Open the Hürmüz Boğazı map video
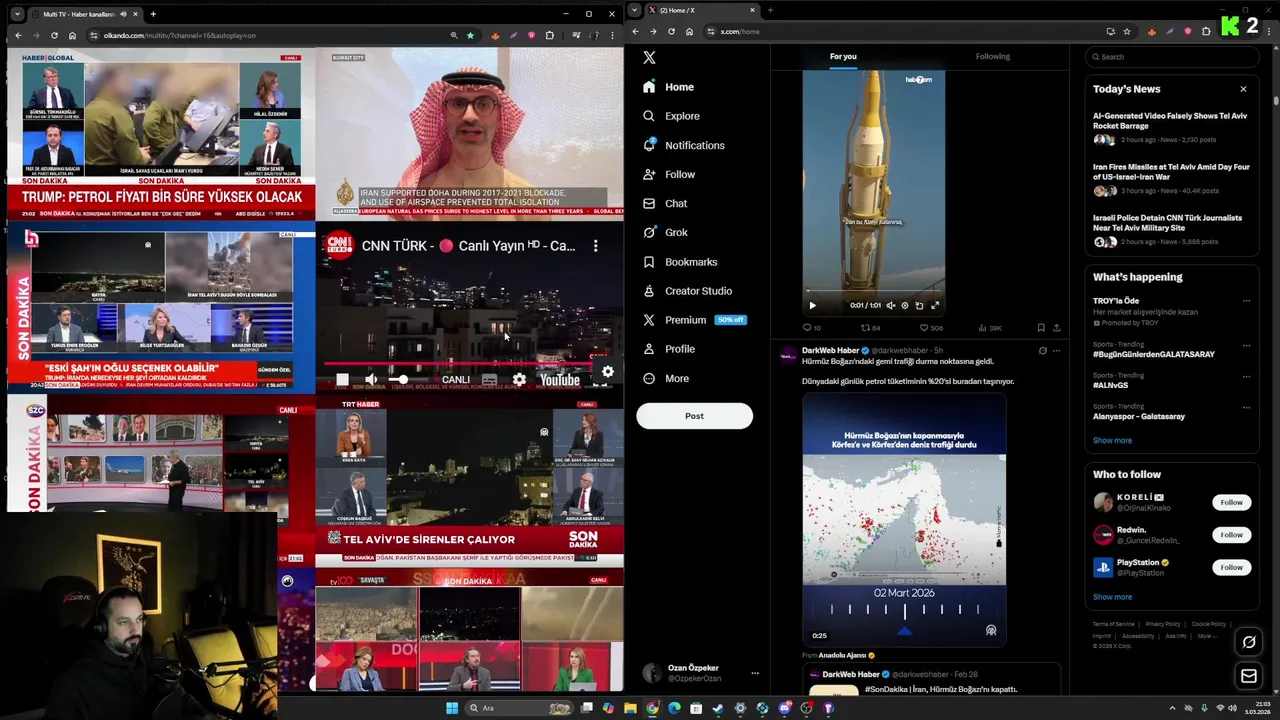 (904, 520)
